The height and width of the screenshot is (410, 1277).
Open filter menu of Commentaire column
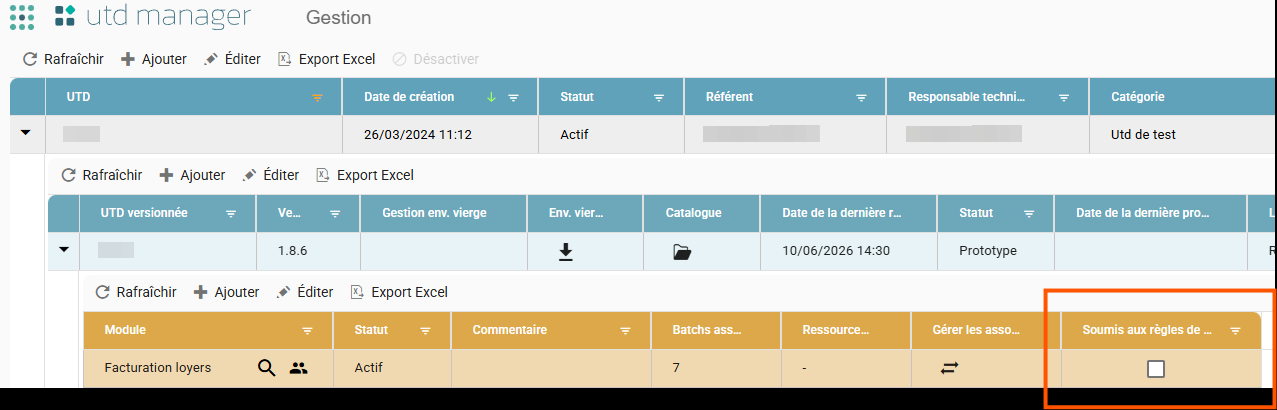[x=625, y=330]
